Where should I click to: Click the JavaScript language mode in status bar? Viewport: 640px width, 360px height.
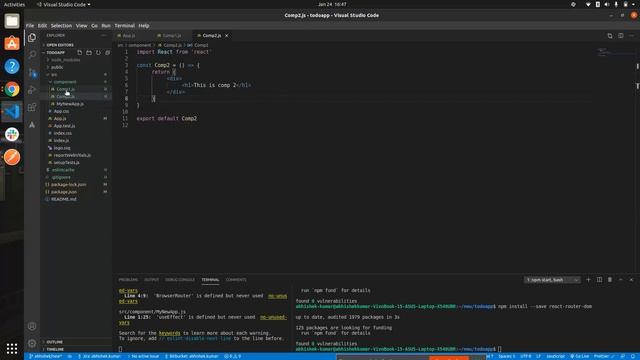click(x=556, y=356)
